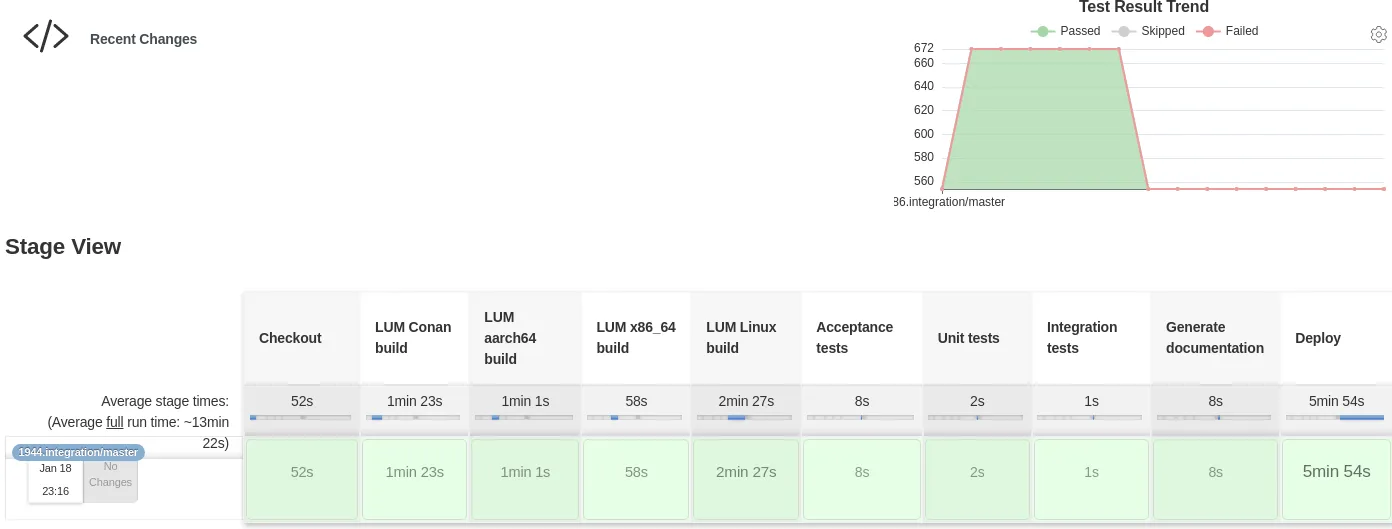Image resolution: width=1392 pixels, height=529 pixels.
Task: Open the Deploy stage cell showing 5min 54s
Action: pos(1336,479)
